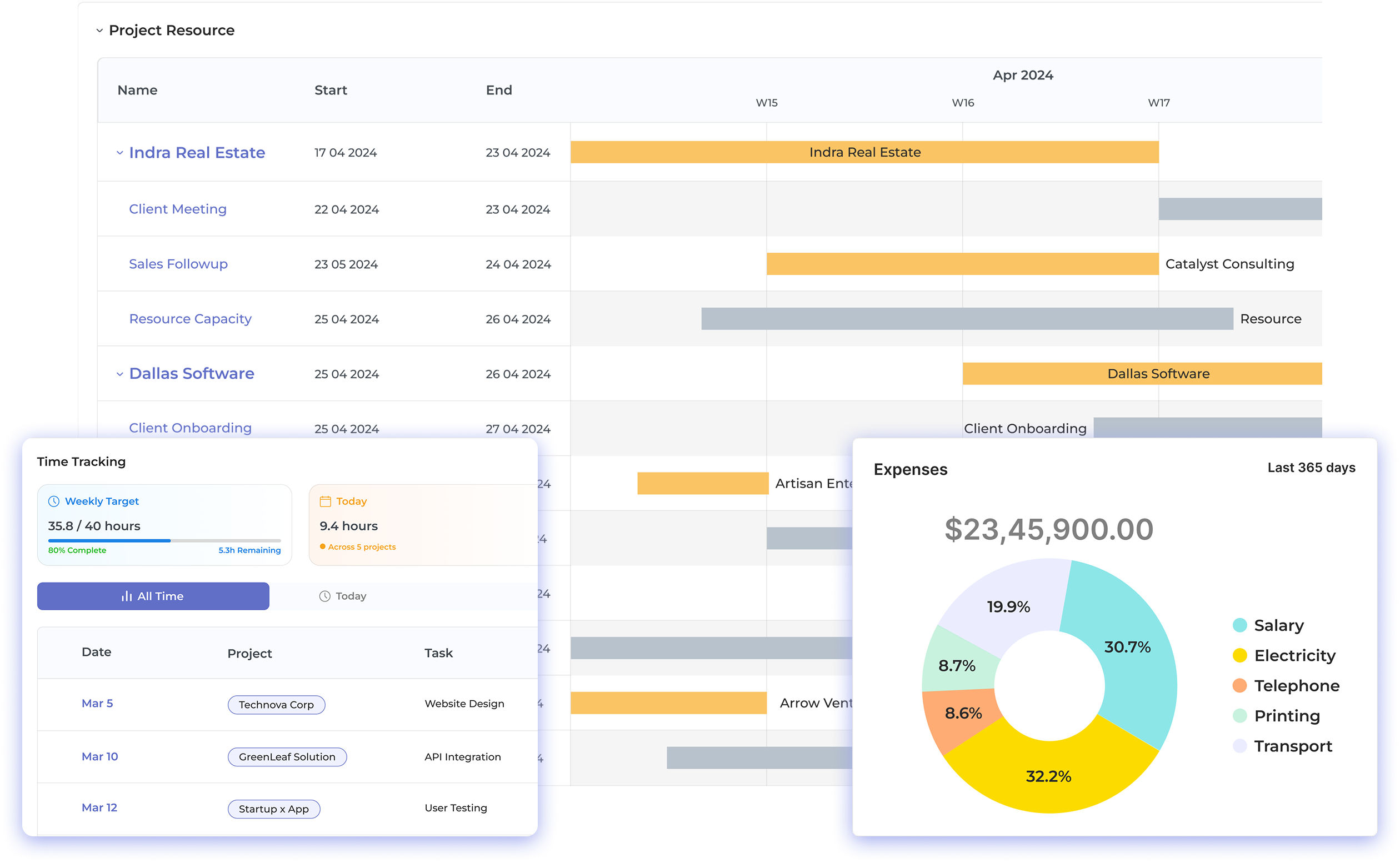Image resolution: width=1400 pixels, height=863 pixels.
Task: Collapse the Dallas Software project row
Action: (119, 374)
